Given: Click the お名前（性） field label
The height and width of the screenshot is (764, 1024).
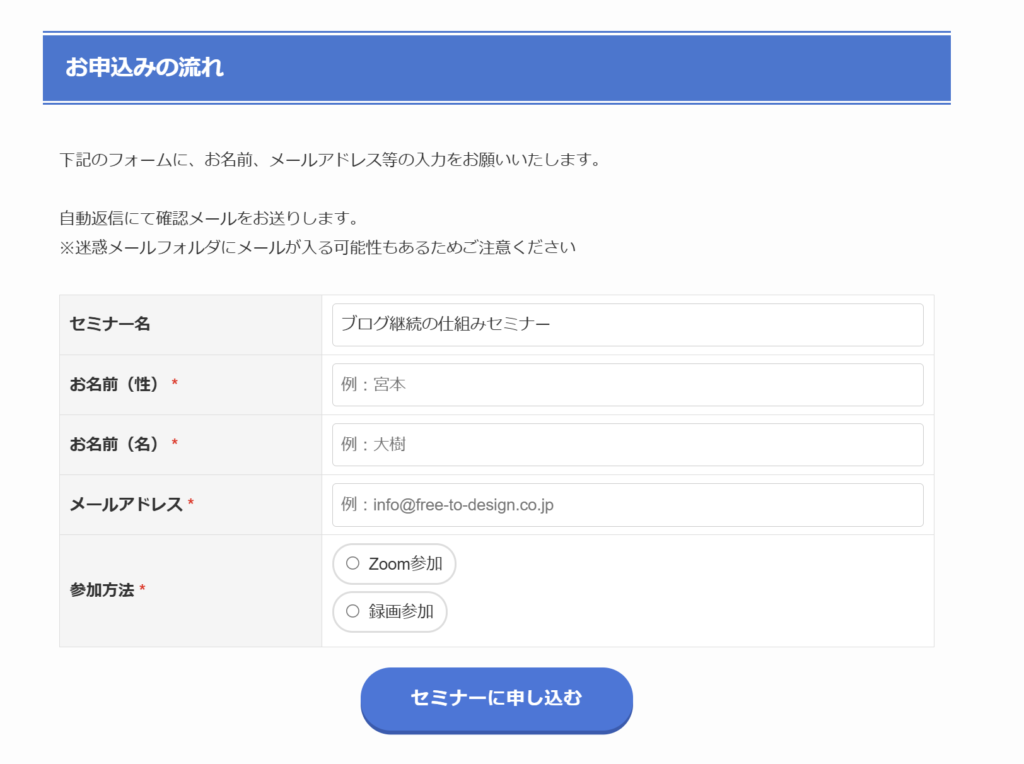Looking at the screenshot, I should [x=114, y=384].
